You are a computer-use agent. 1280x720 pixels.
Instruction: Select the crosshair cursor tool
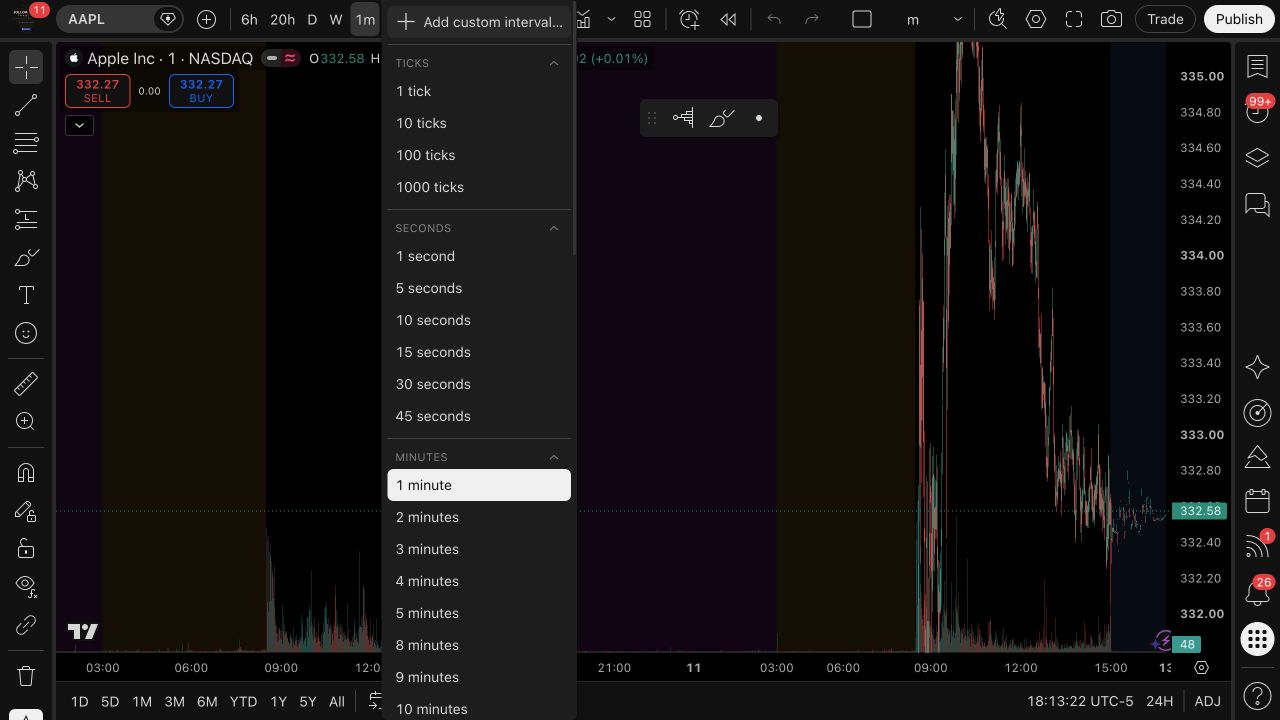pyautogui.click(x=26, y=67)
